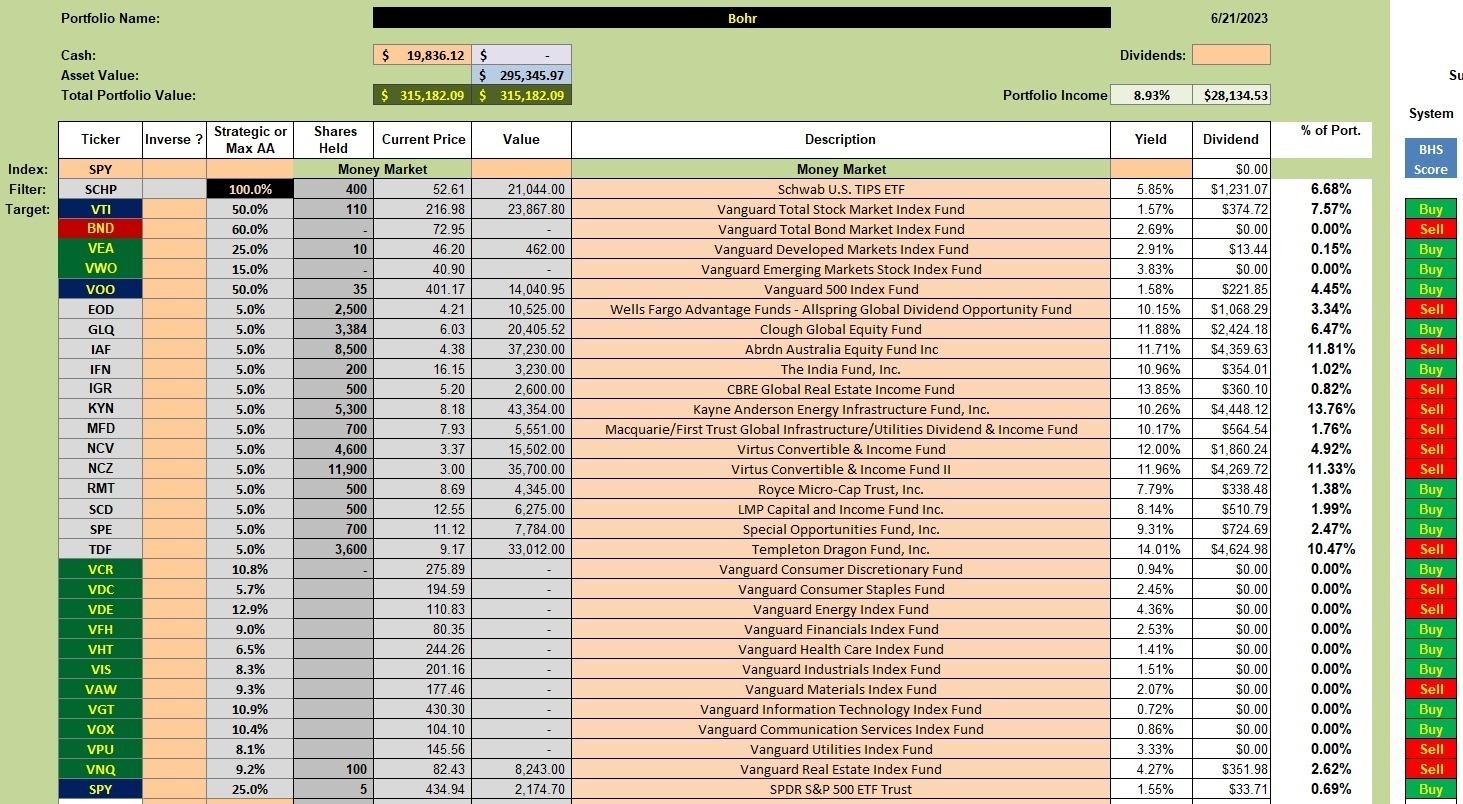This screenshot has width=1463, height=804.
Task: Click the Yield column header
Action: tap(1151, 140)
